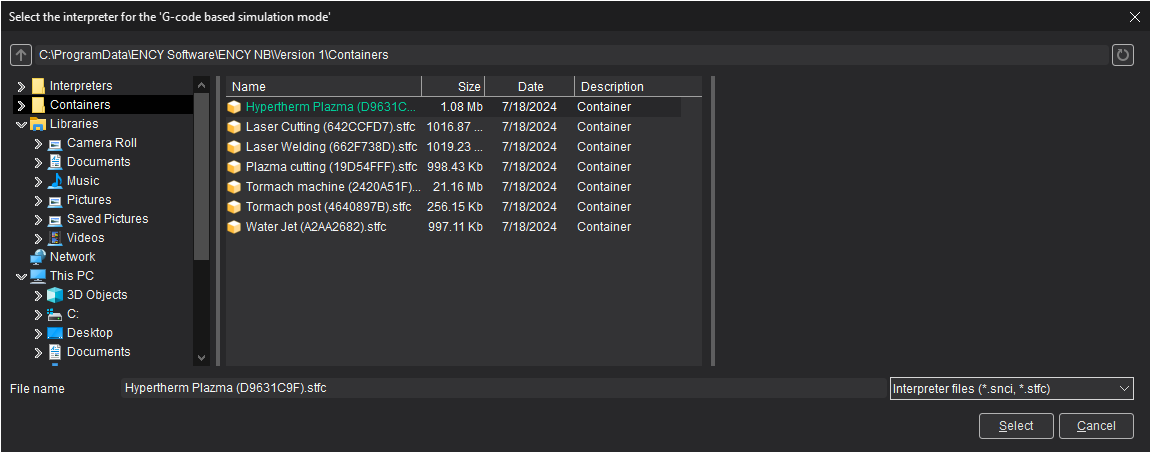
Task: Click the File name input field
Action: (x=500, y=388)
